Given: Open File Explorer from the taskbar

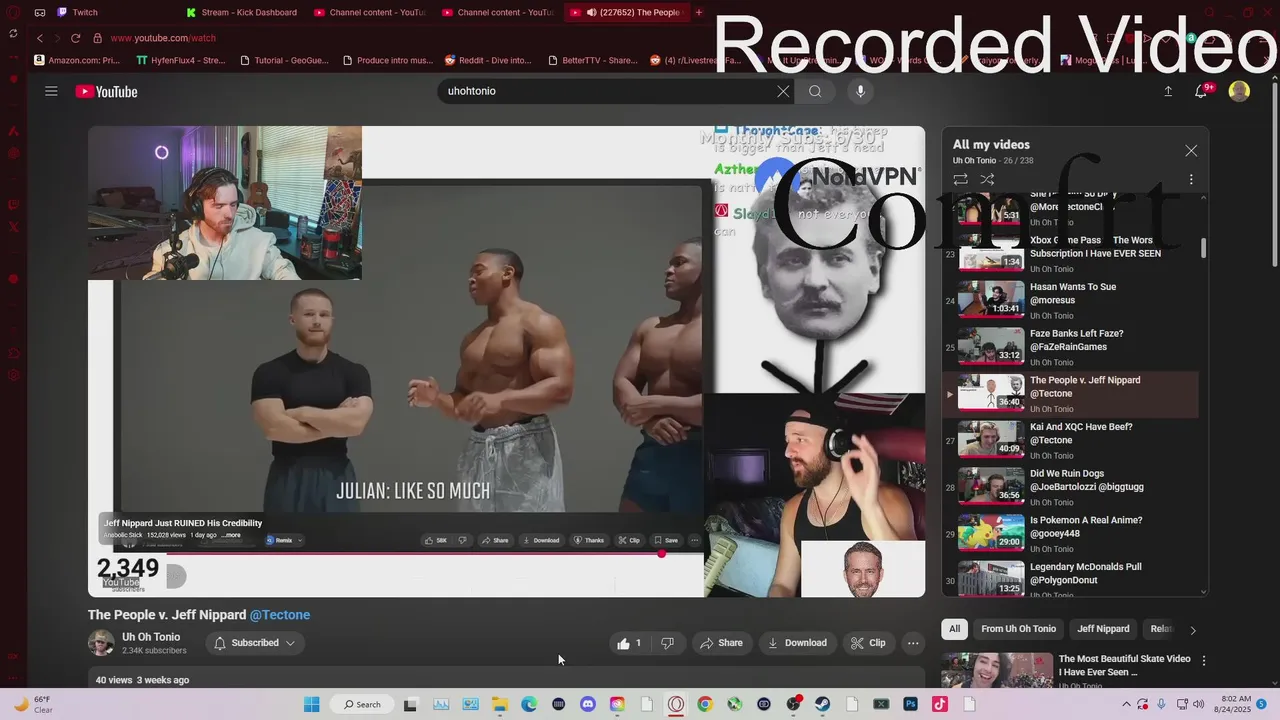Looking at the screenshot, I should pyautogui.click(x=499, y=704).
